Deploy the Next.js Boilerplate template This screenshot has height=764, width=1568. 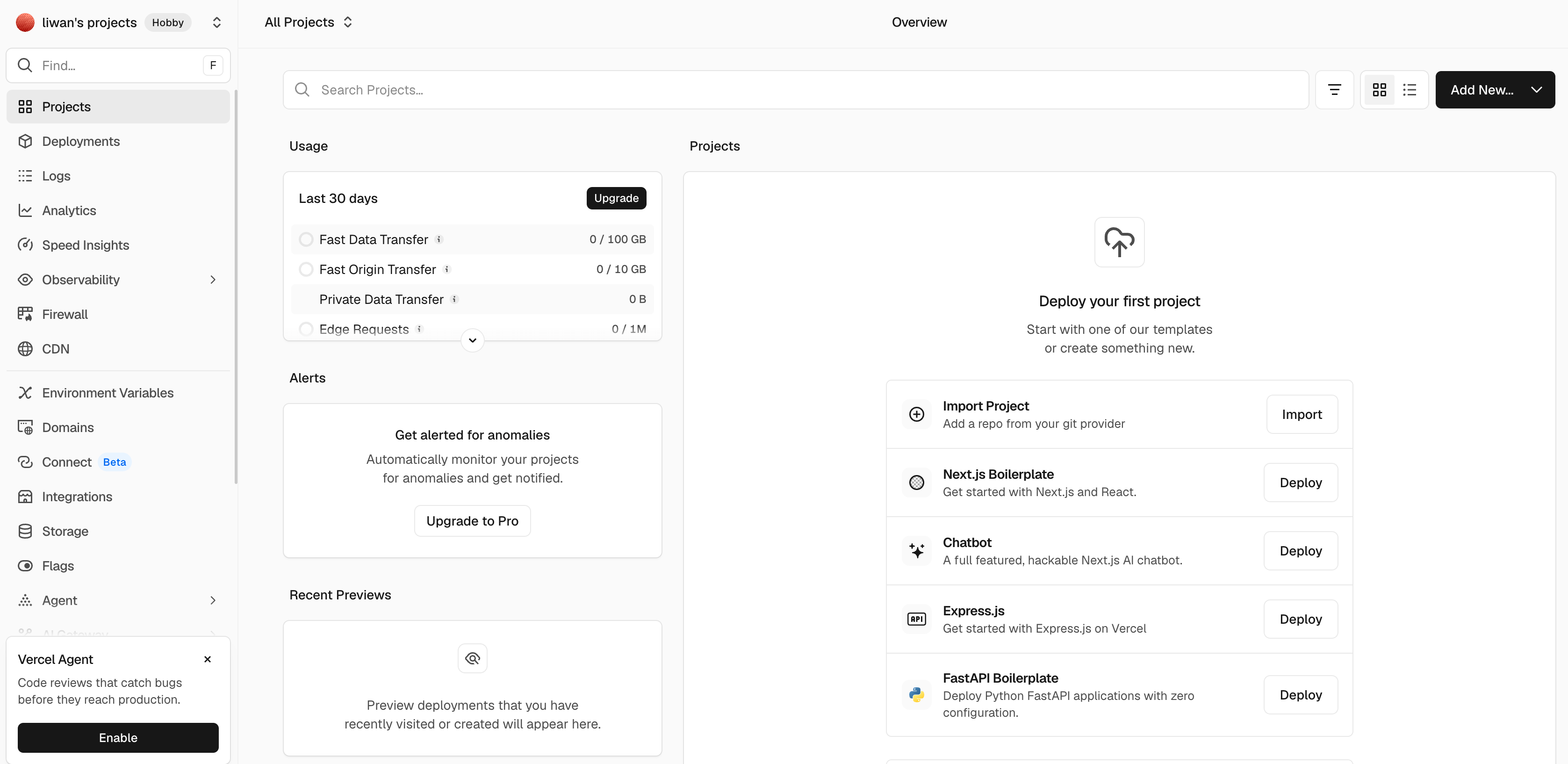1301,483
